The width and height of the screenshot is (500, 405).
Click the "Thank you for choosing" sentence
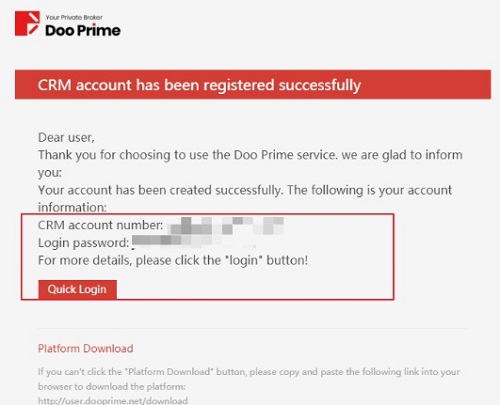pos(250,155)
